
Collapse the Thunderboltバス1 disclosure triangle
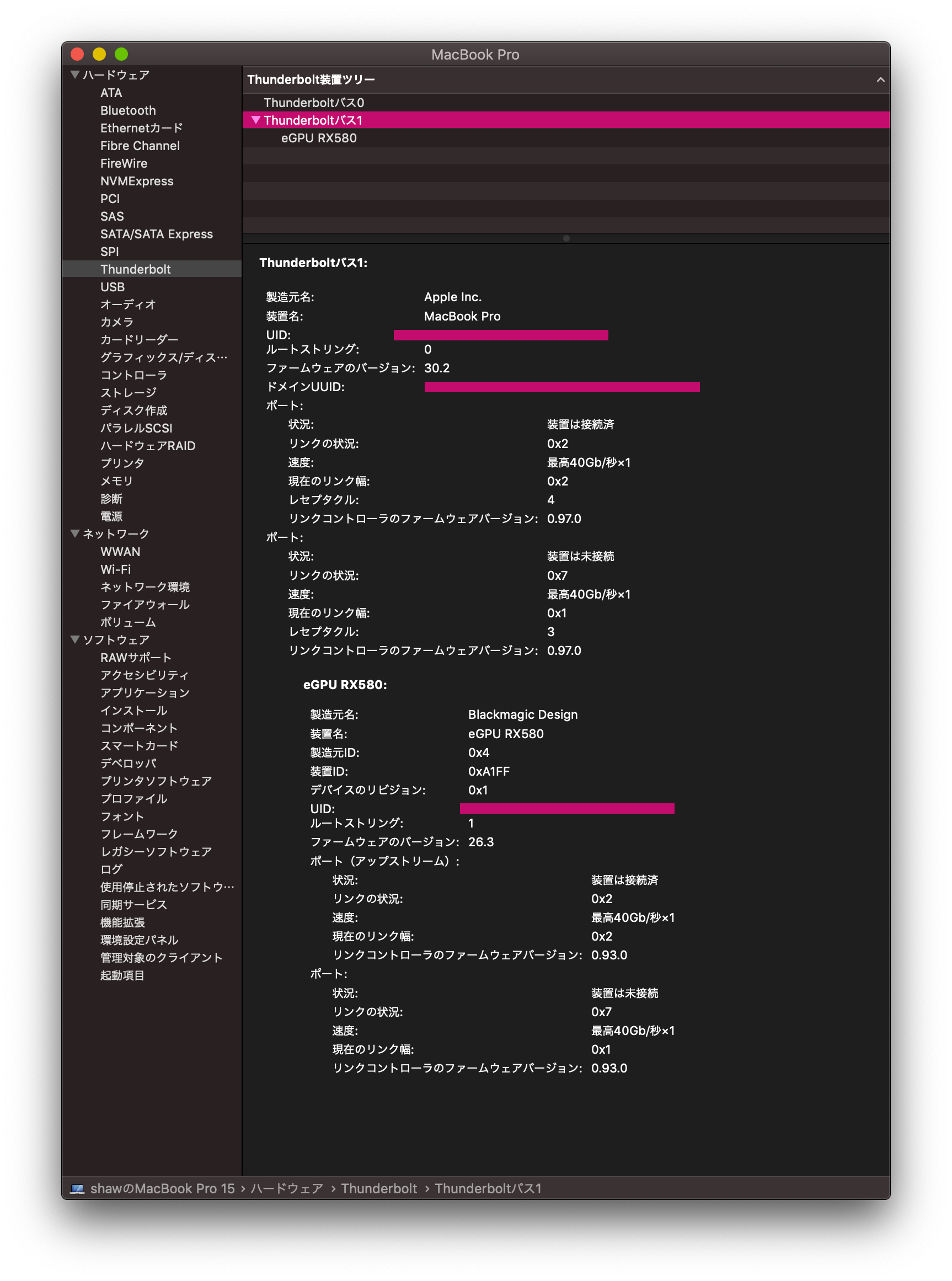(256, 120)
